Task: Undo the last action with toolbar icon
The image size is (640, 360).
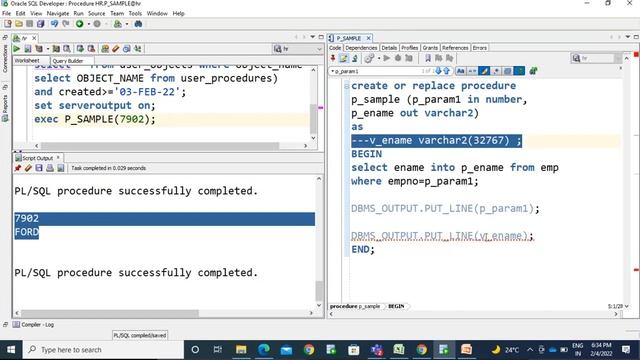Action: click(x=54, y=24)
